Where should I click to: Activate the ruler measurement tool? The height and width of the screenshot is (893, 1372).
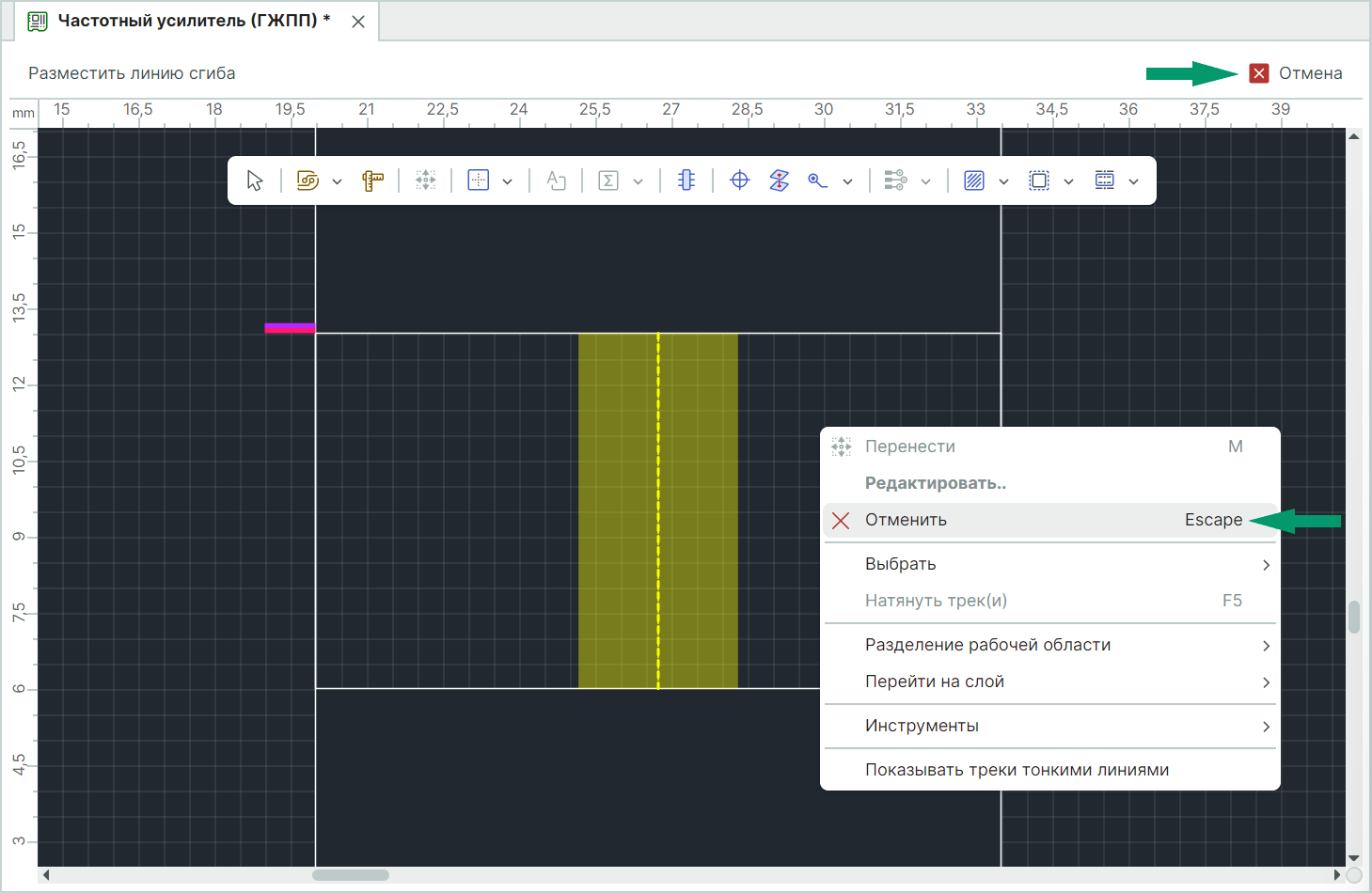coord(373,180)
